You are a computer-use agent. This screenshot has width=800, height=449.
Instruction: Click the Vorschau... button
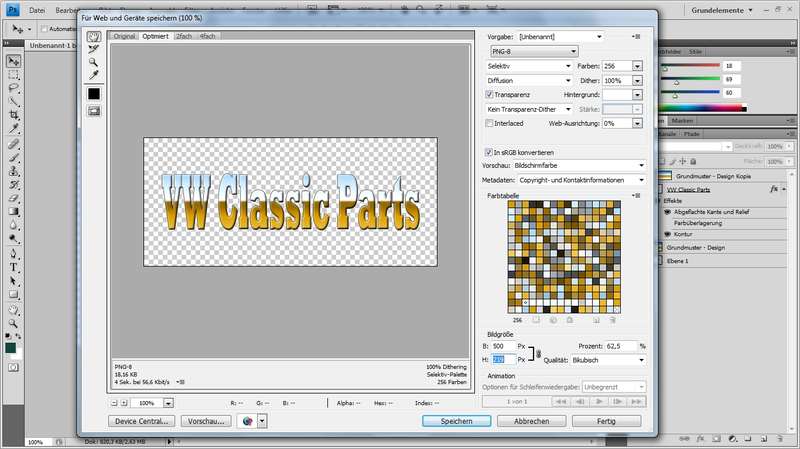pyautogui.click(x=206, y=421)
